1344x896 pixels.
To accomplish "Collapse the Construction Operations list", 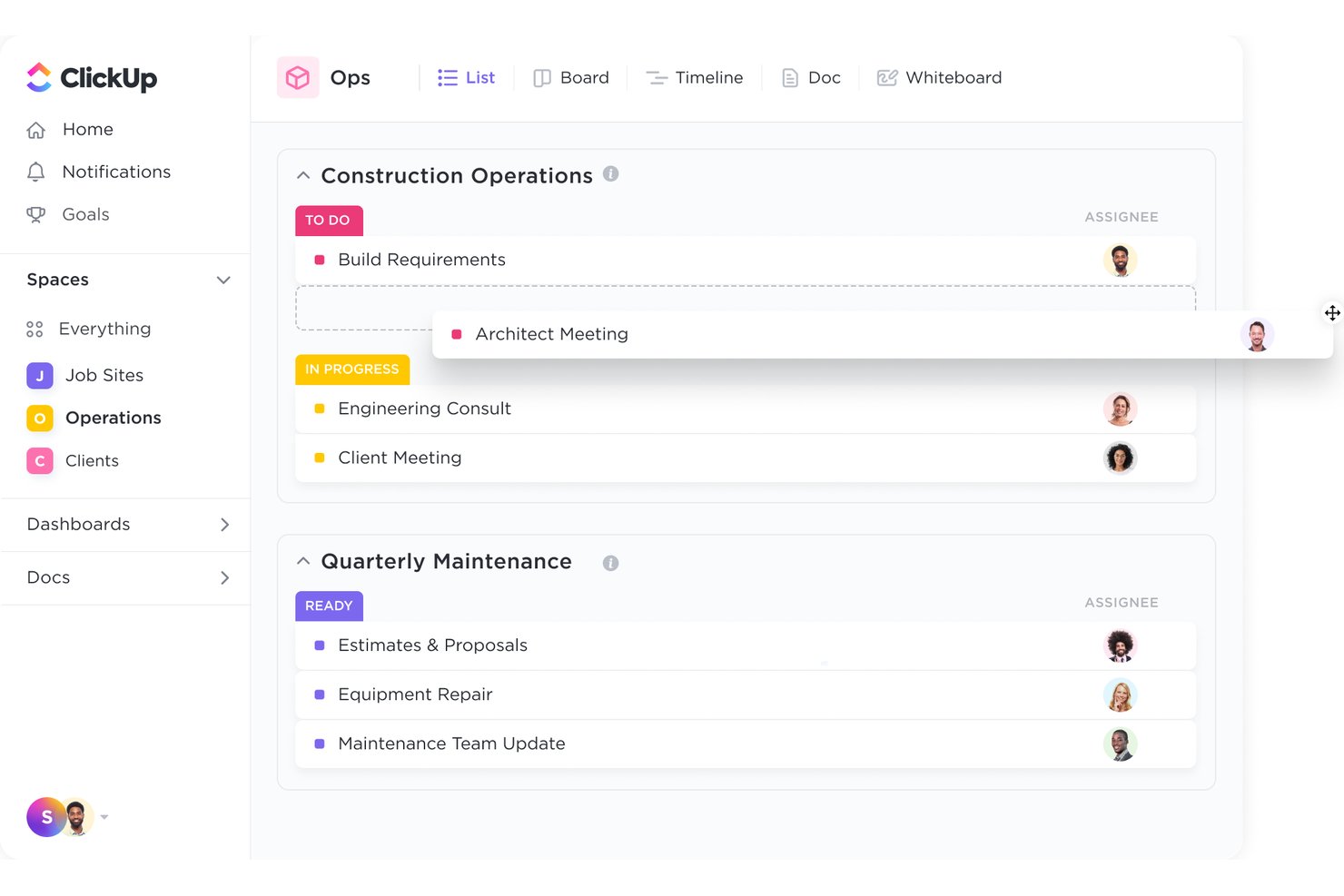I will click(x=303, y=175).
